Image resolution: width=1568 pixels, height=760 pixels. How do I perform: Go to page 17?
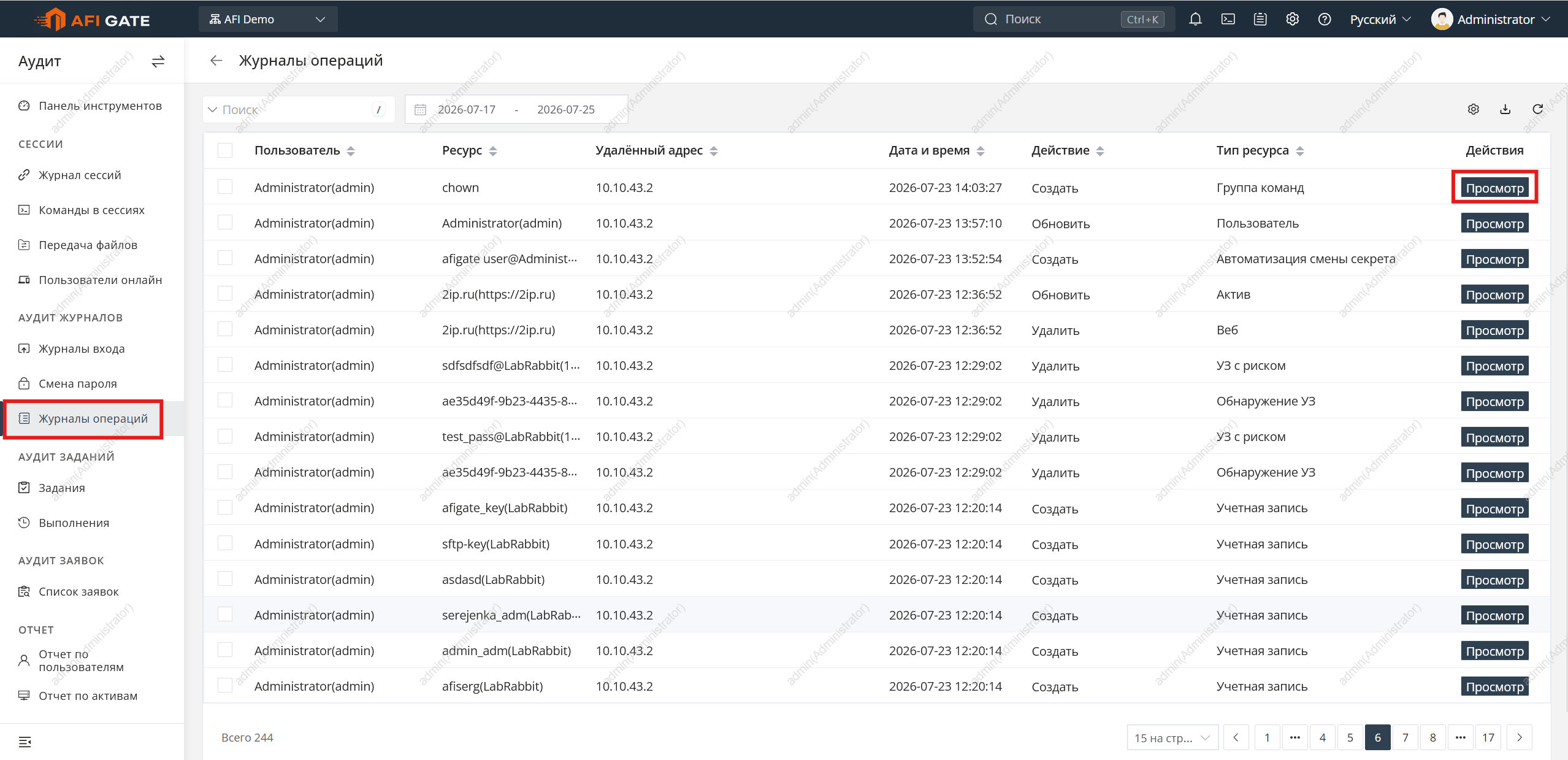1488,737
